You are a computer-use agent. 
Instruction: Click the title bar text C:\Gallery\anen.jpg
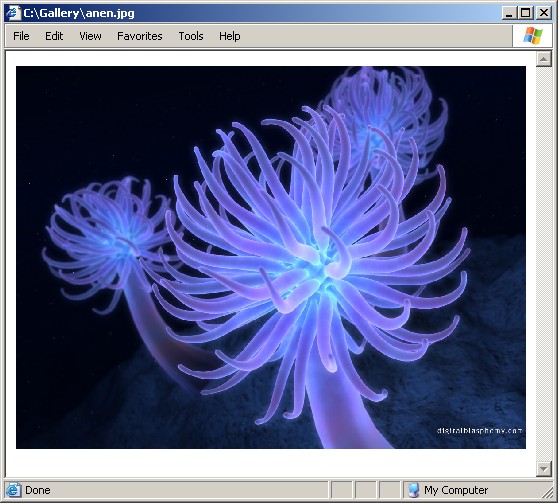79,13
